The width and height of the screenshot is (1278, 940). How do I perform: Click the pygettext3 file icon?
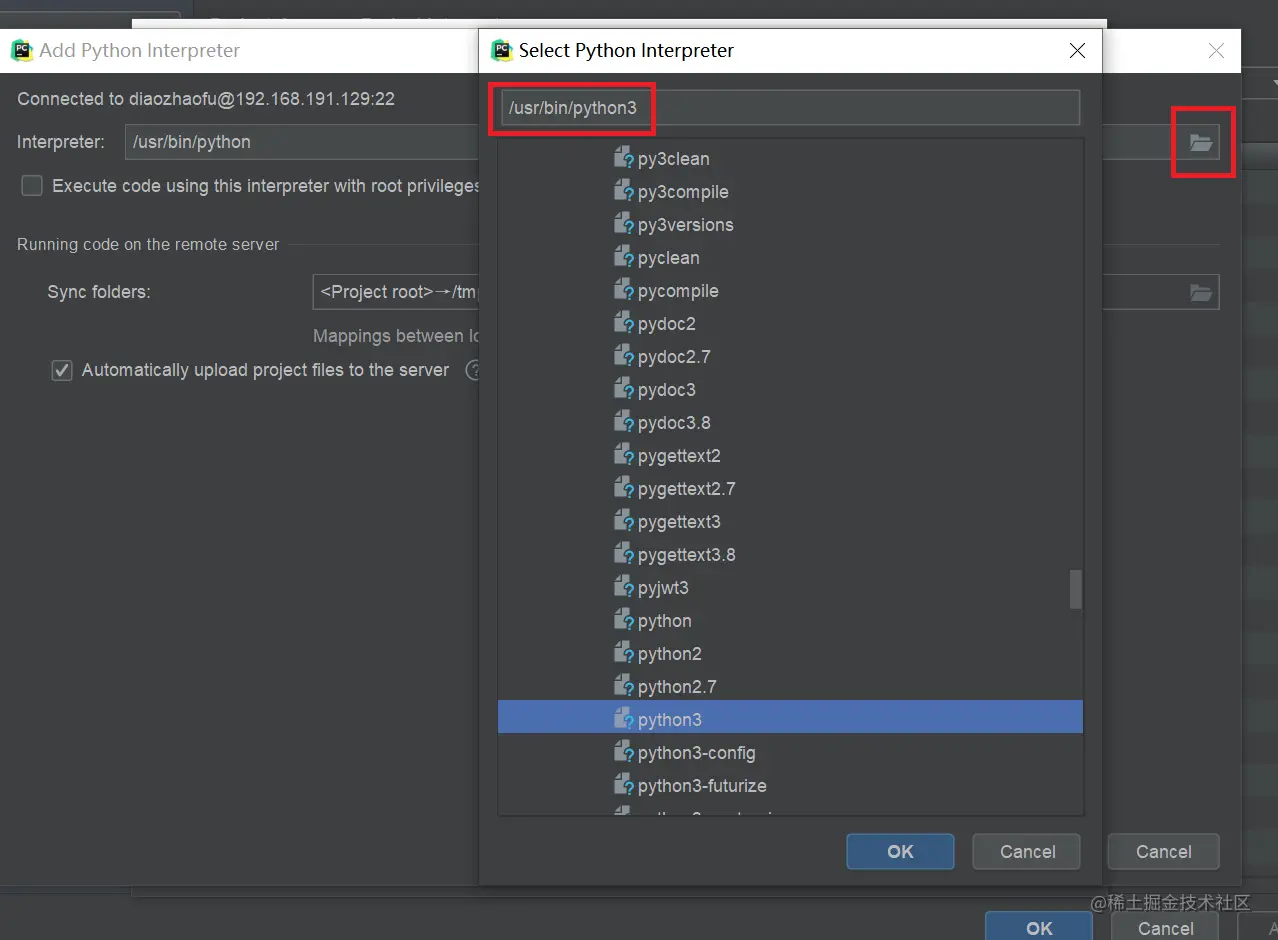[x=623, y=521]
